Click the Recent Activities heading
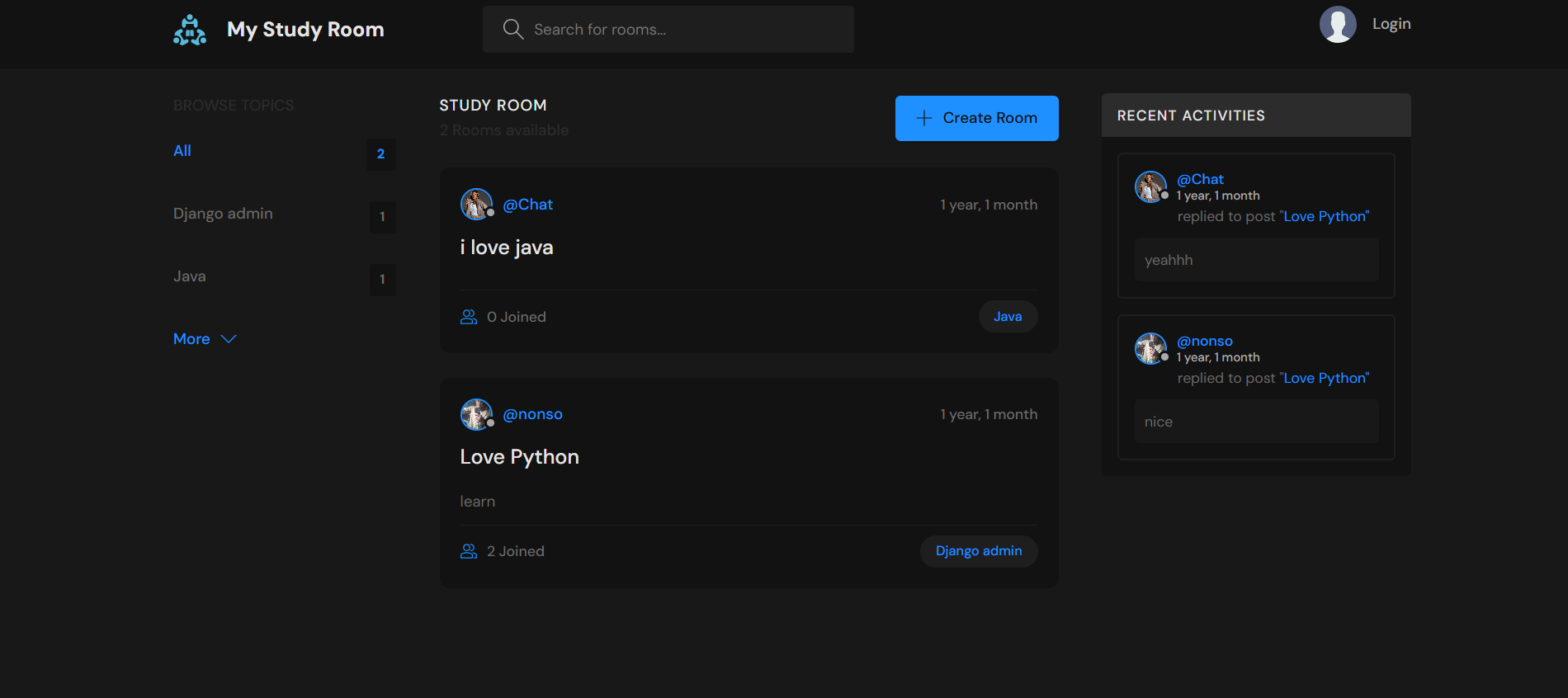 pyautogui.click(x=1191, y=116)
